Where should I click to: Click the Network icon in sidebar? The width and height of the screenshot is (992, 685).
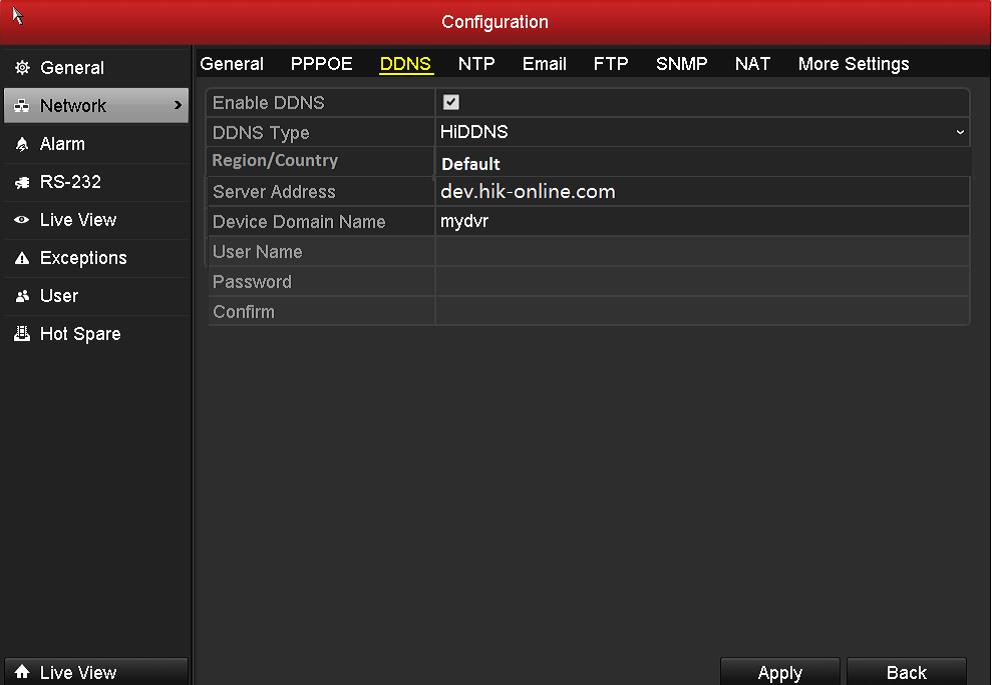click(22, 106)
